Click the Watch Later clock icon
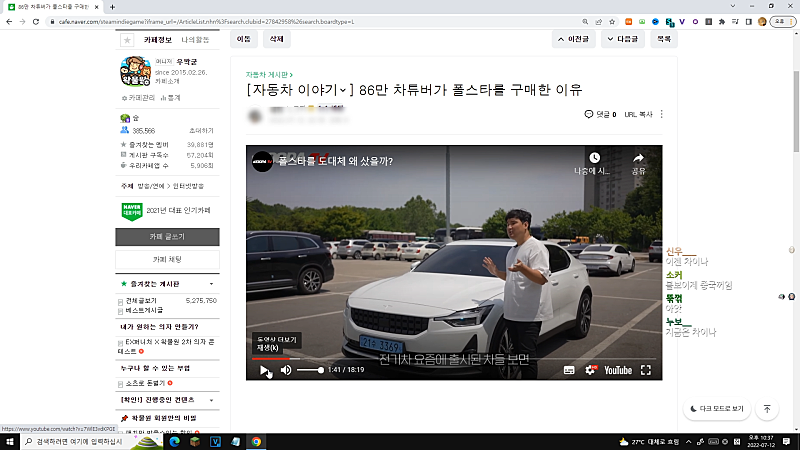The height and width of the screenshot is (450, 800). tap(594, 158)
